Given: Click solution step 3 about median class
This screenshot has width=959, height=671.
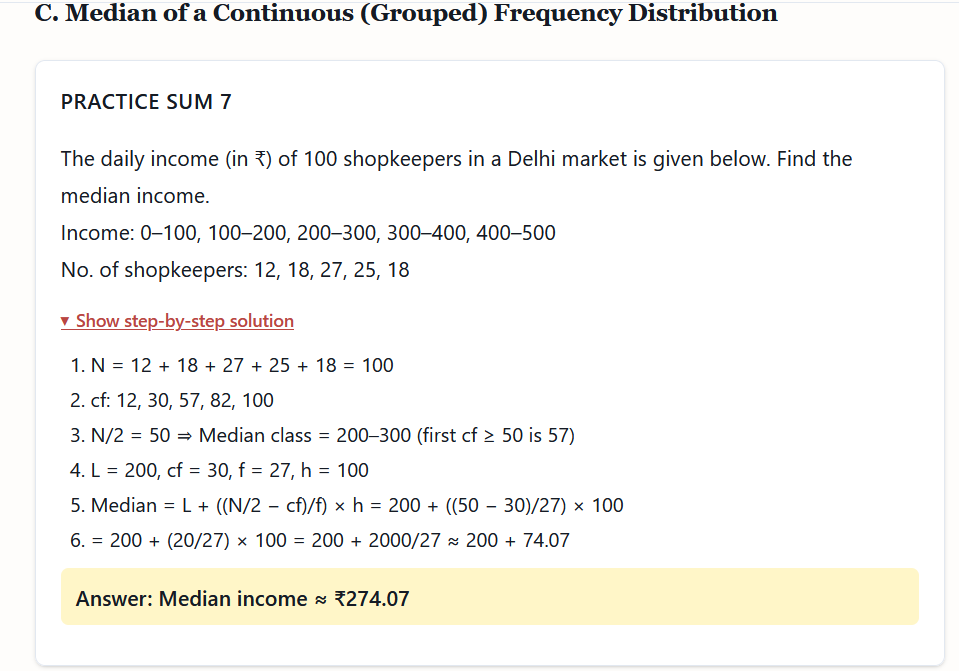Looking at the screenshot, I should pos(322,435).
